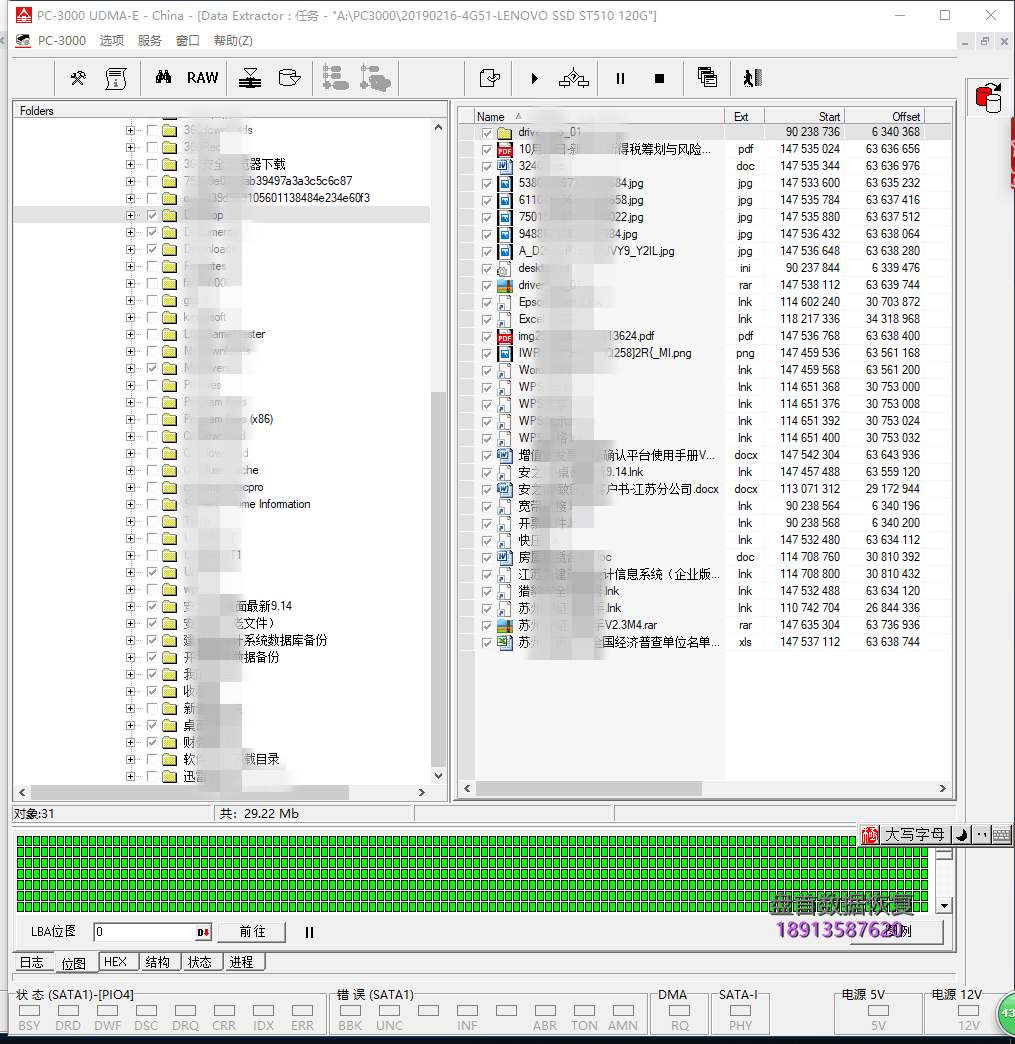
Task: Click the red database icon at right
Action: pos(988,97)
